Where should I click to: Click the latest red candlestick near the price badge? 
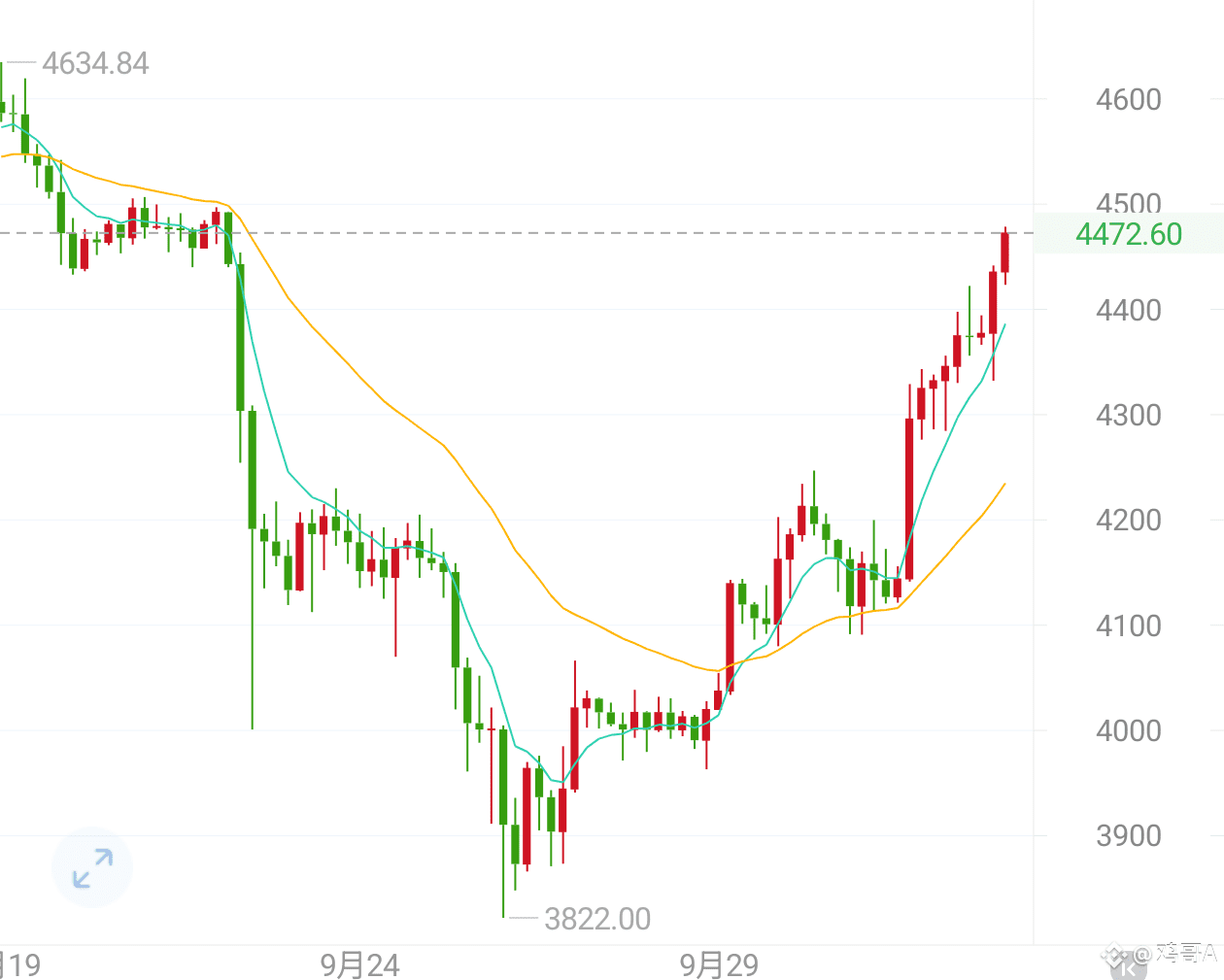click(x=1005, y=253)
